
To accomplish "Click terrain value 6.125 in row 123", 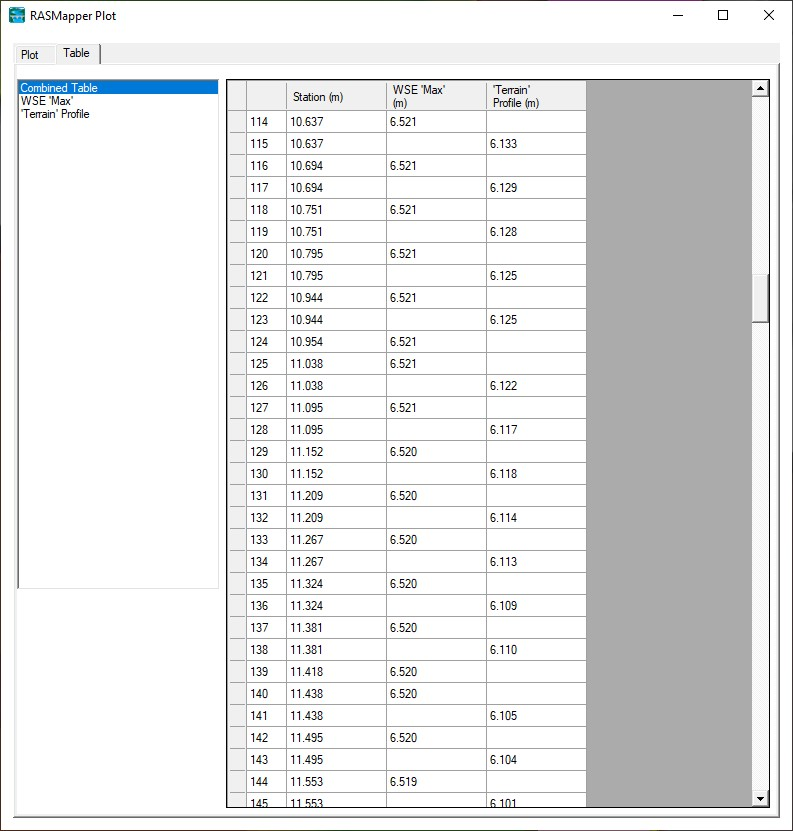I will pos(536,320).
